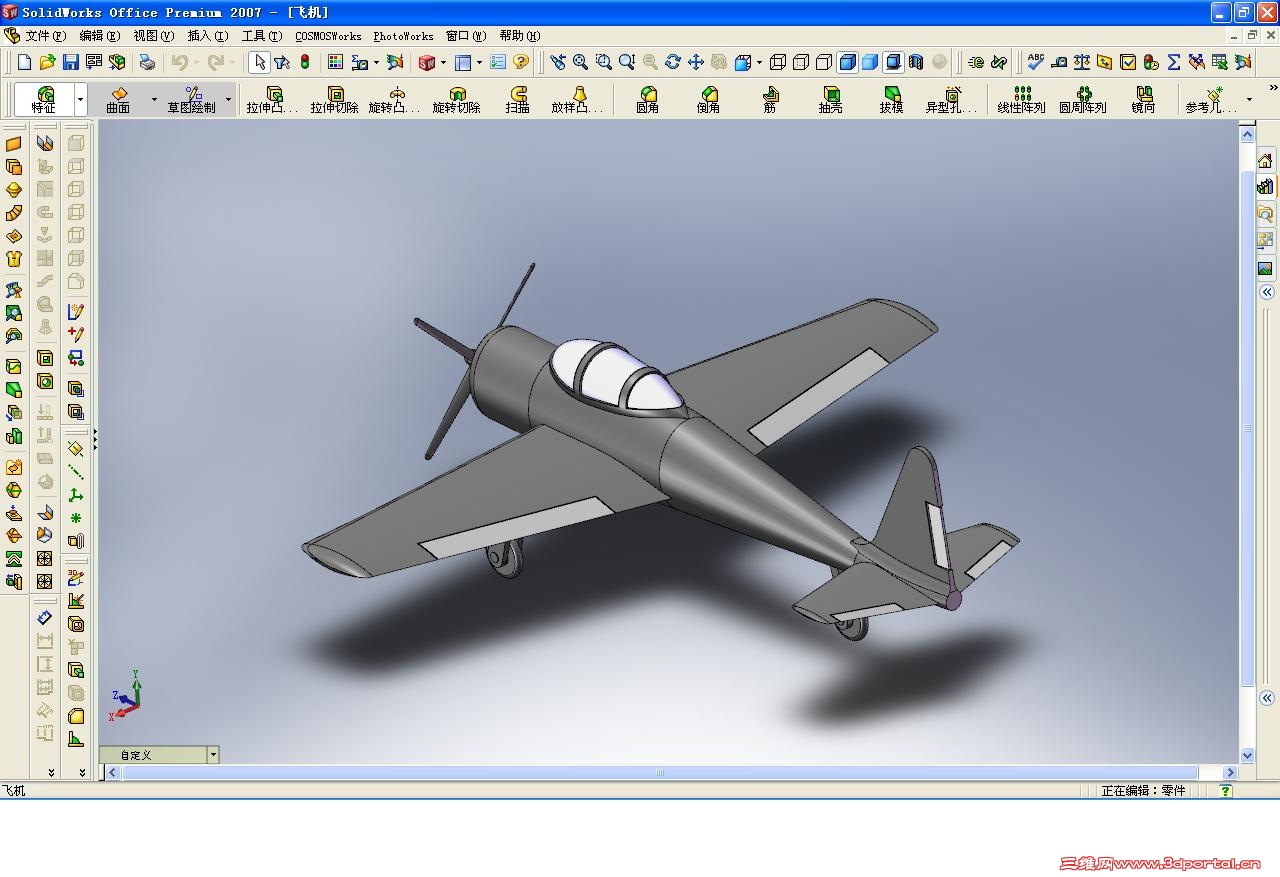Click the Mirror (镜向) feature tool

[x=1144, y=99]
